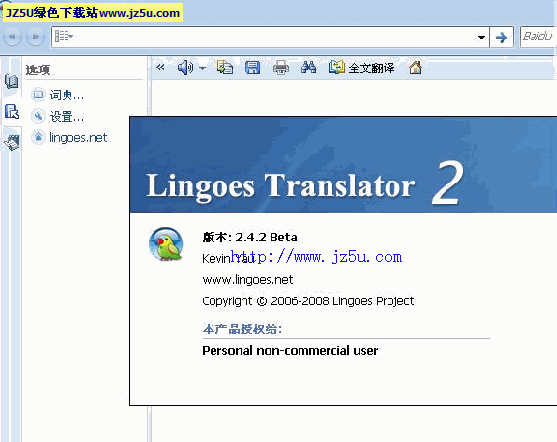The width and height of the screenshot is (557, 442).
Task: Collapse sidebar with double chevron icon
Action: pos(160,67)
